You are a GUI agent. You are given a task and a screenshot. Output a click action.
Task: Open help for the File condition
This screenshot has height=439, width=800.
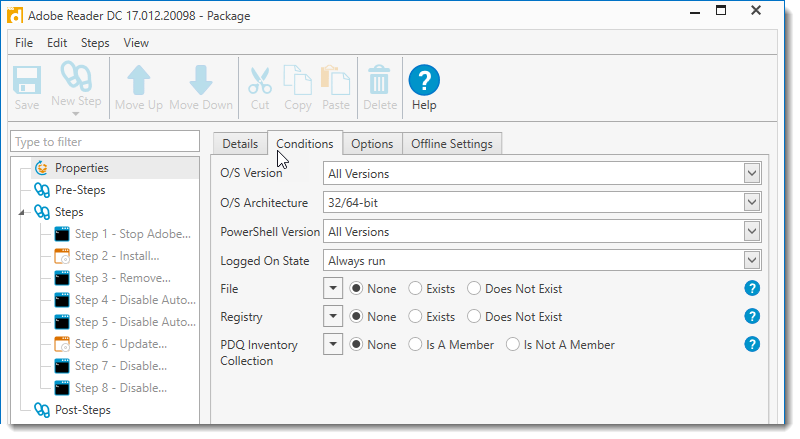752,289
